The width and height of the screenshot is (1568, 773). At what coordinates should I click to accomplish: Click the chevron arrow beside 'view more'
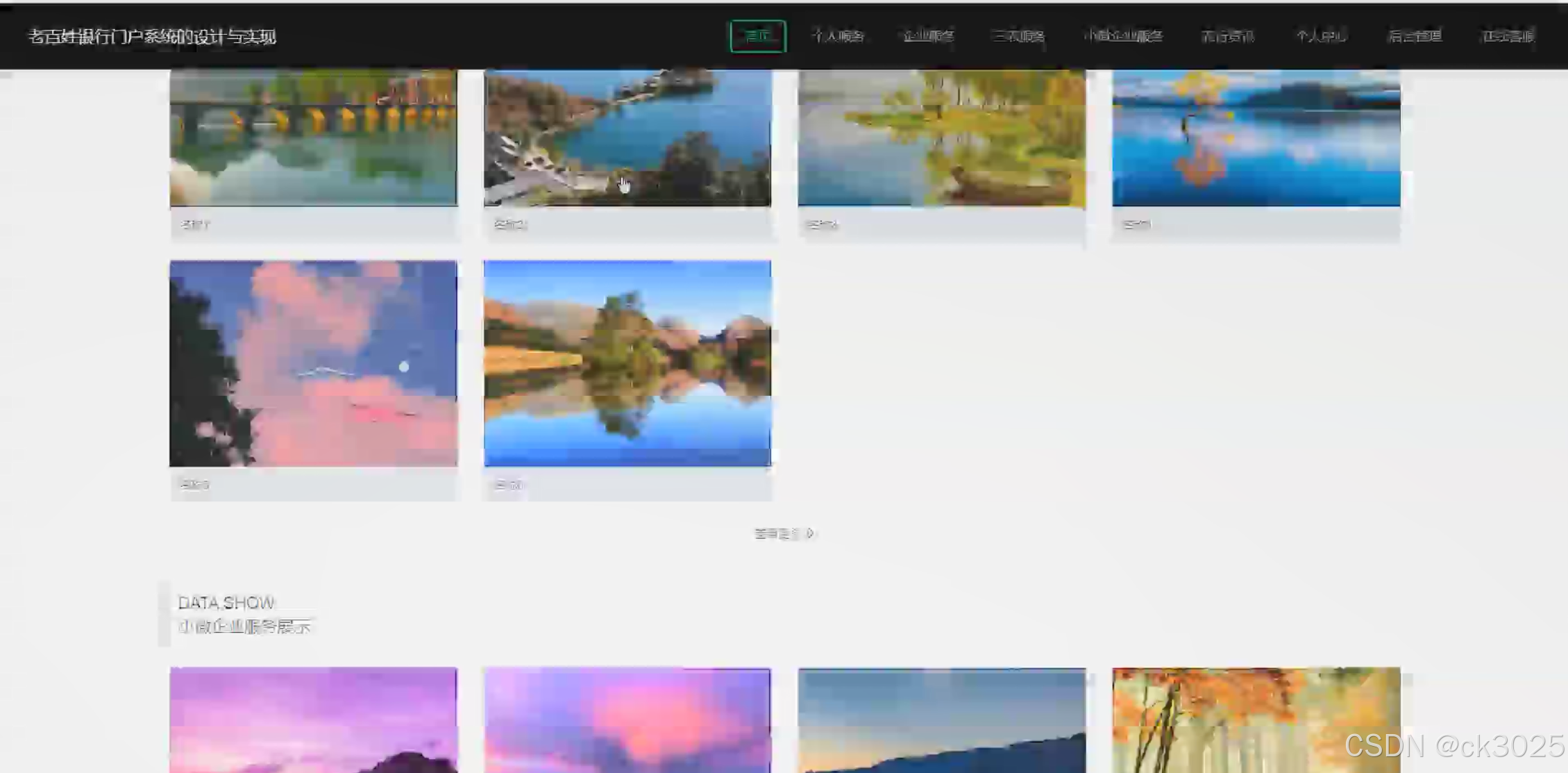point(810,533)
